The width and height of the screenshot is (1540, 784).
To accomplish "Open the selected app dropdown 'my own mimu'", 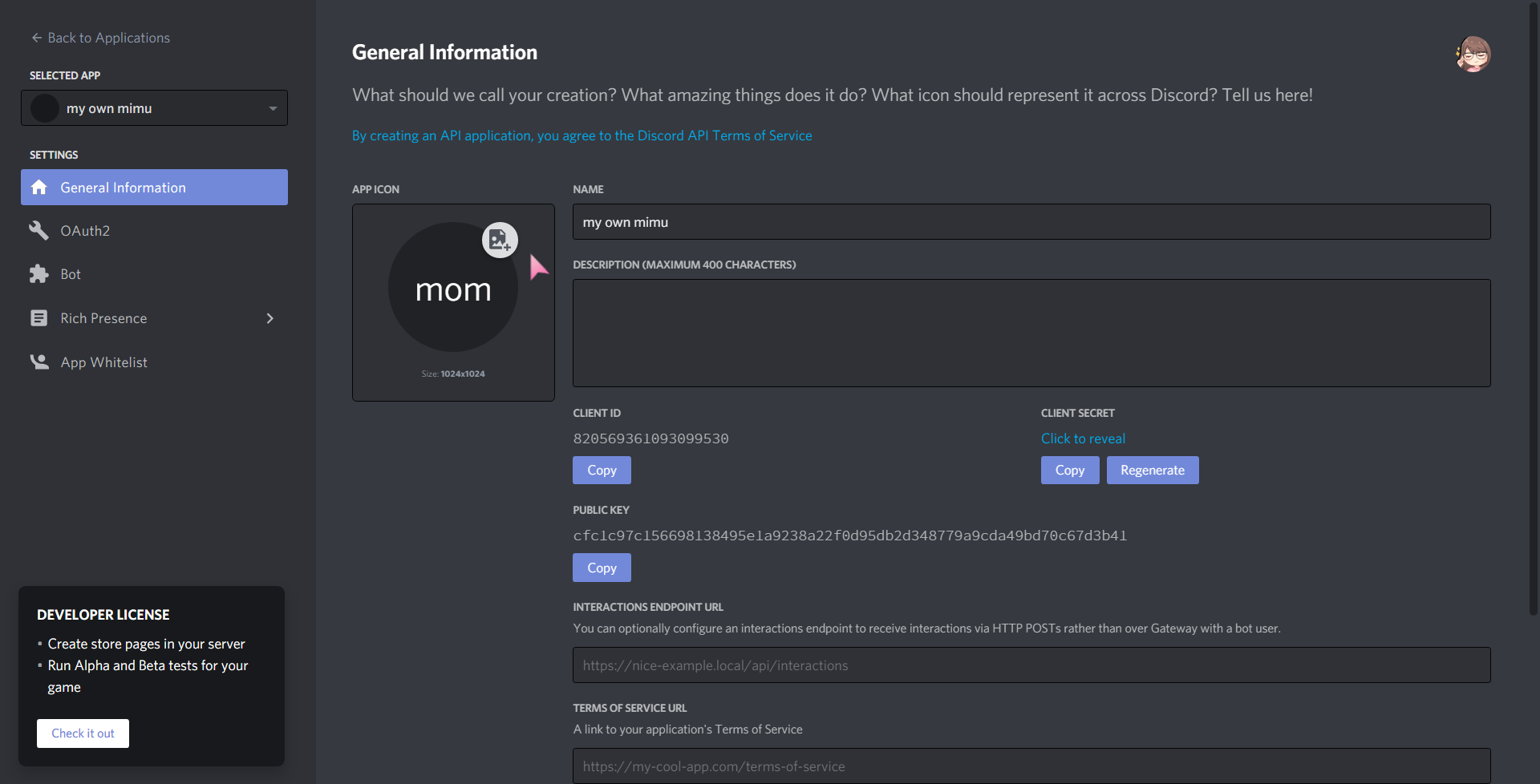I will (154, 108).
